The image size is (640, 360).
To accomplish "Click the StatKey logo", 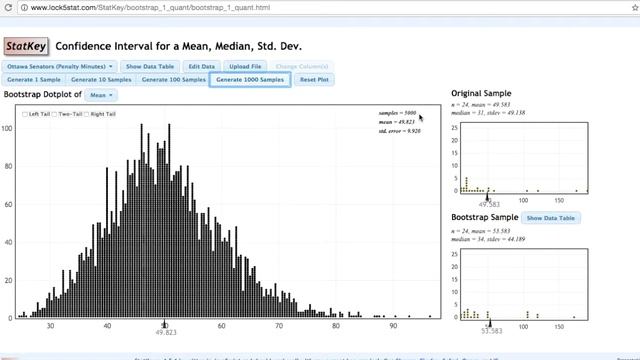I will [x=26, y=46].
